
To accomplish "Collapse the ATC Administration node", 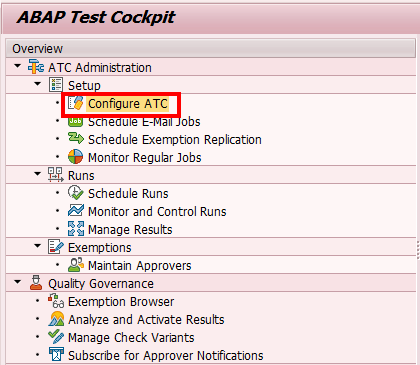I will click(x=18, y=66).
